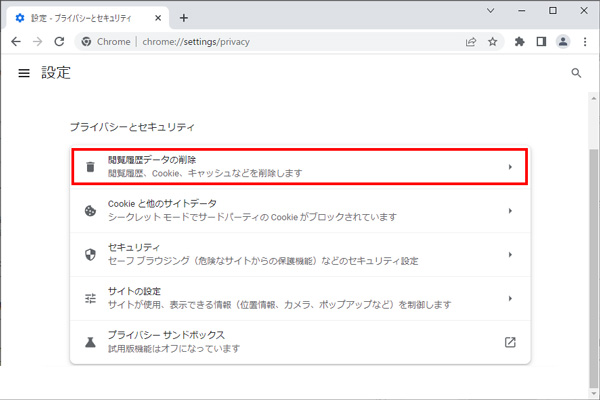
Task: Open the external link icon for プライバシー サンドボックス
Action: point(510,342)
